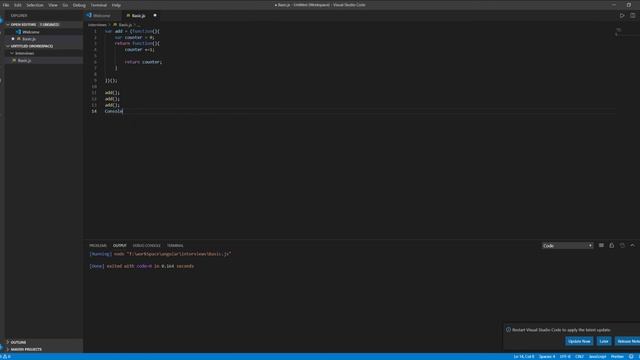Click Ln 14, Col 8 in status bar
Screen dimensions: 640x360
(x=524, y=357)
